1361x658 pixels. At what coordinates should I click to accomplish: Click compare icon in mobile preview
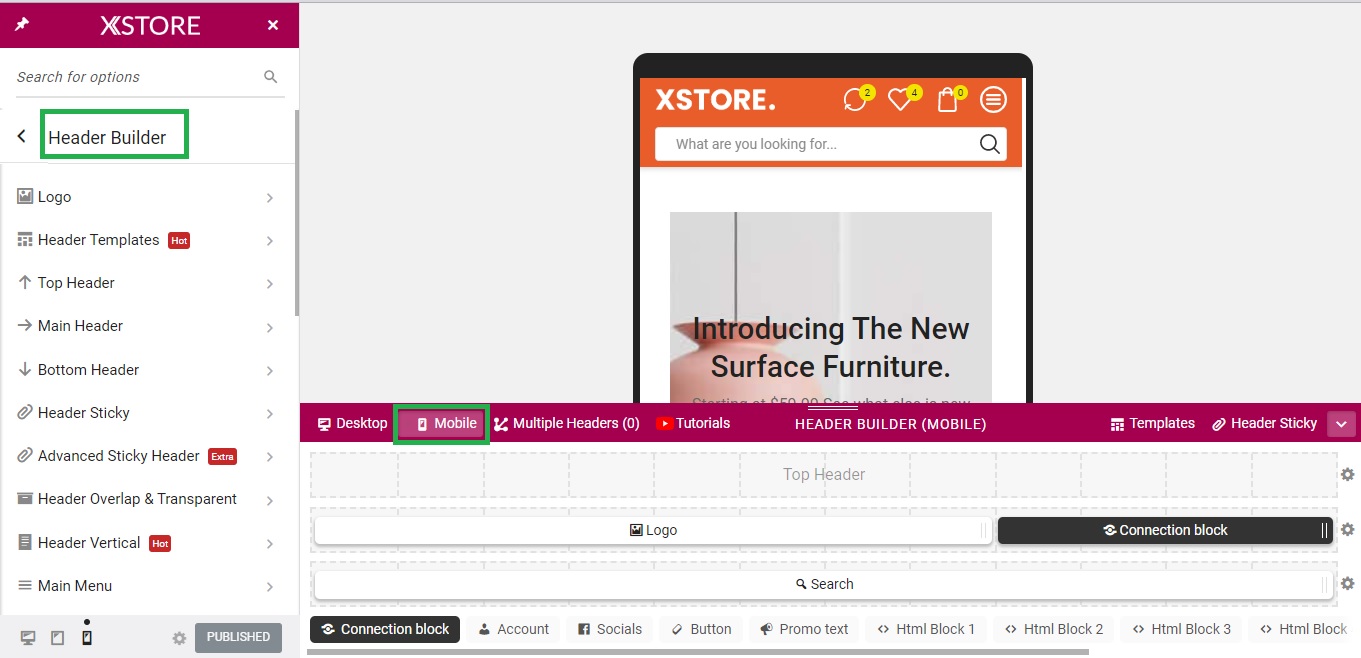click(856, 99)
